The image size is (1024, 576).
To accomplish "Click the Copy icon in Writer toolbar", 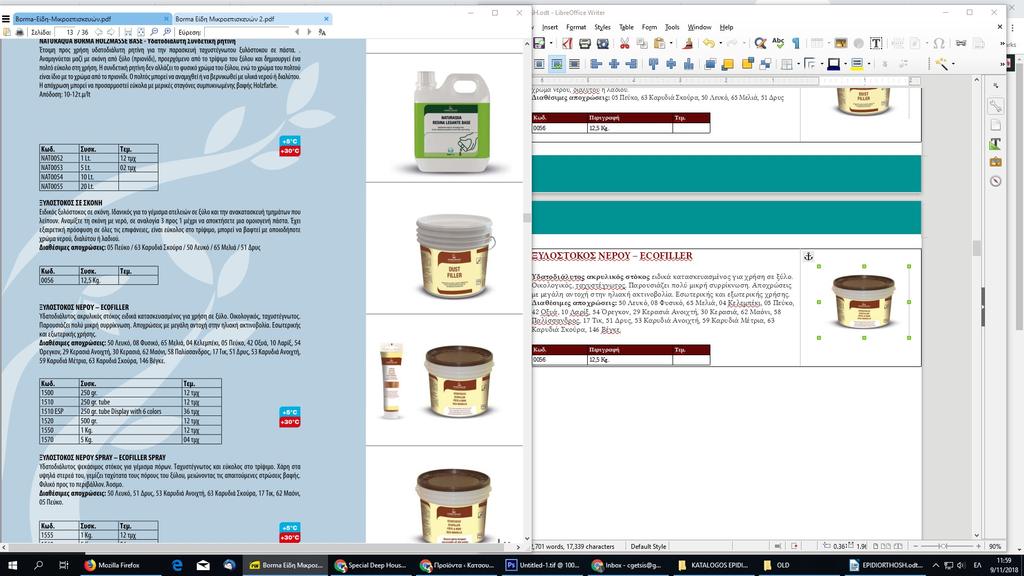I will coord(642,43).
